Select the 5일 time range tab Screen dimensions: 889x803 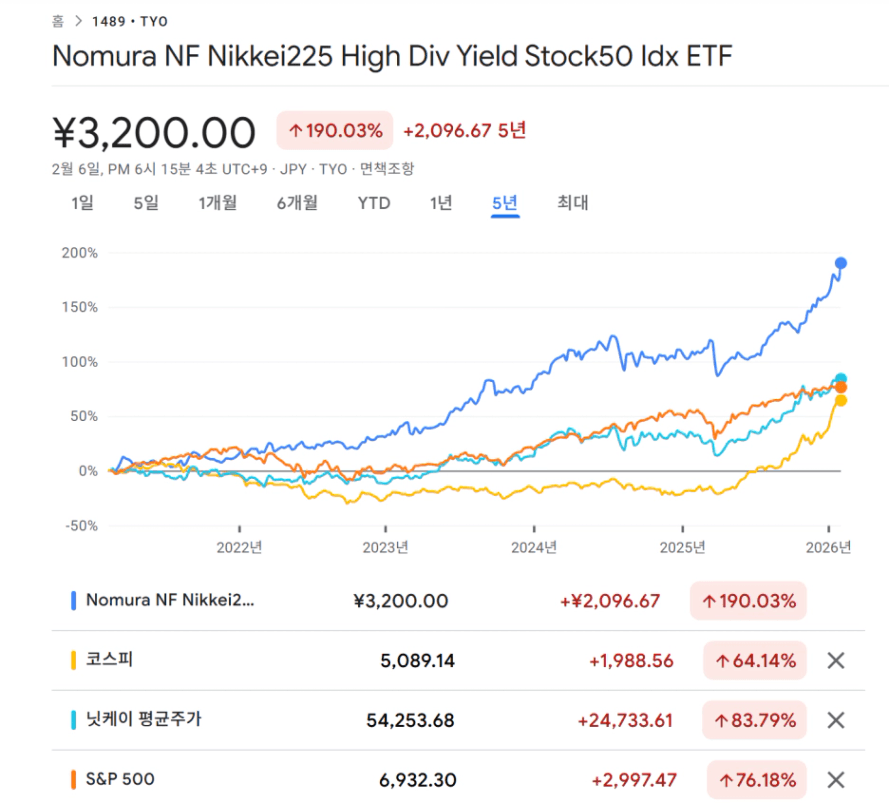146,203
